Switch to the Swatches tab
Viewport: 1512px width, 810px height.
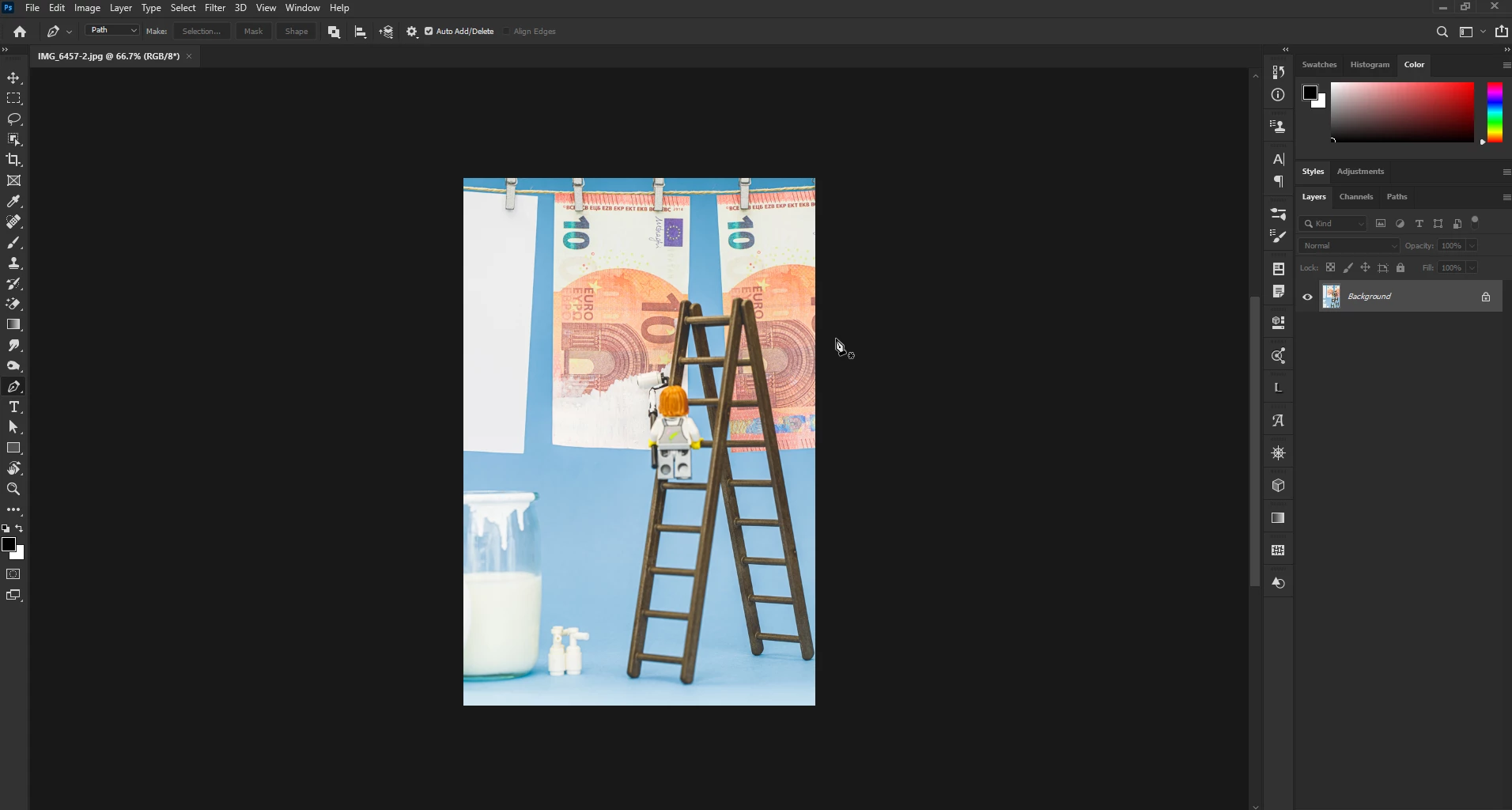pos(1319,65)
